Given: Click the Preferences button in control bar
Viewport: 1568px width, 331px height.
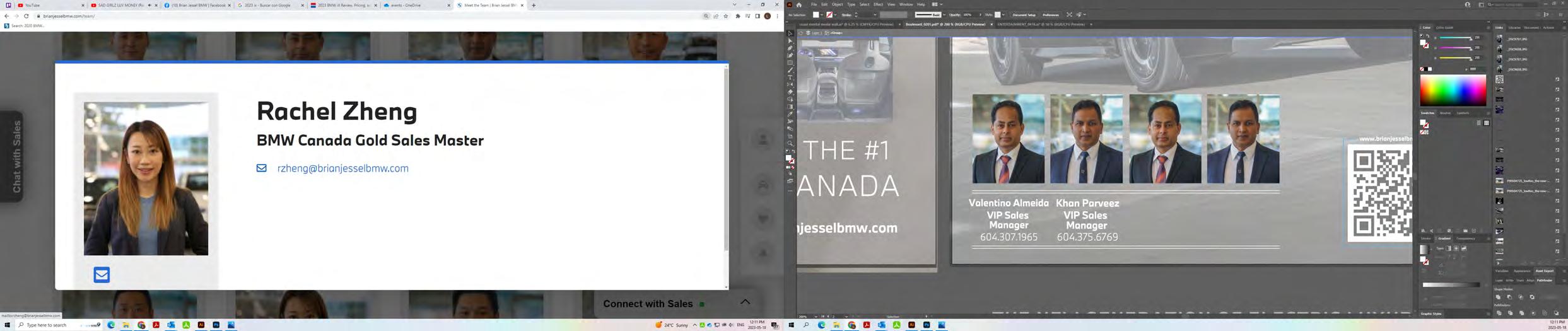Looking at the screenshot, I should pyautogui.click(x=1051, y=15).
